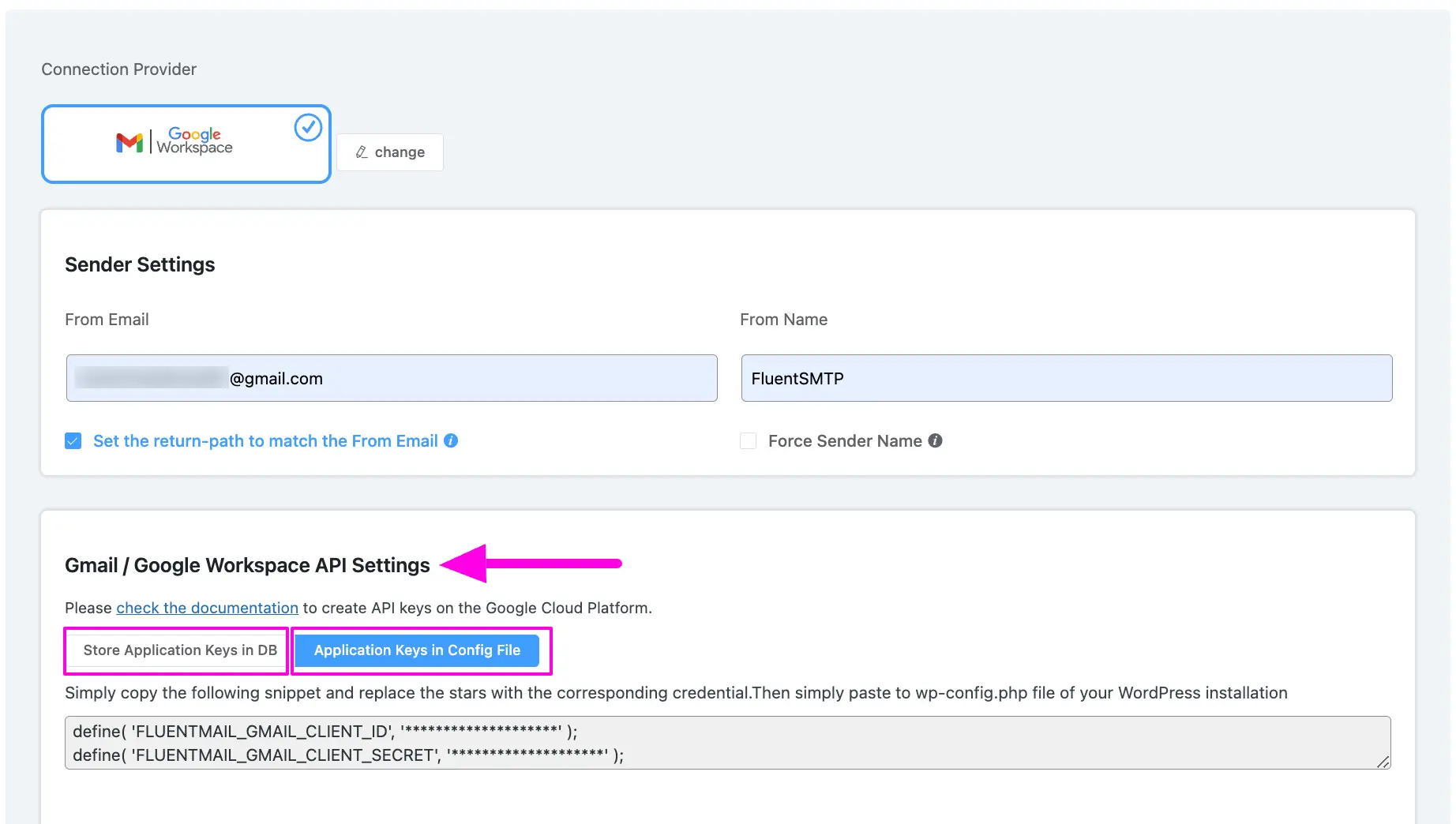Click inside the wp-config define snippet box

[728, 743]
